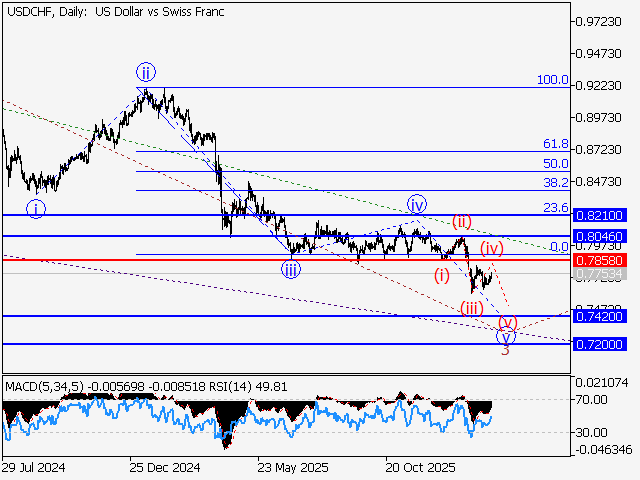Select the blue circled wave i marker
This screenshot has height=480, width=640.
tap(36, 209)
